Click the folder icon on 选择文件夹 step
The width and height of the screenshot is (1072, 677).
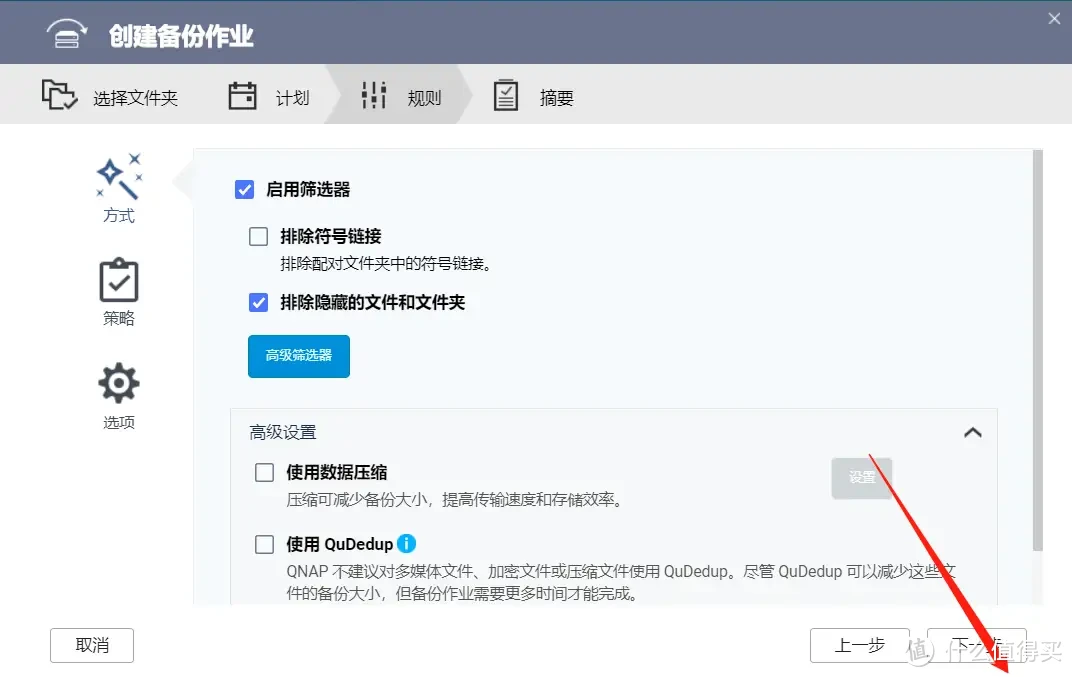[58, 95]
